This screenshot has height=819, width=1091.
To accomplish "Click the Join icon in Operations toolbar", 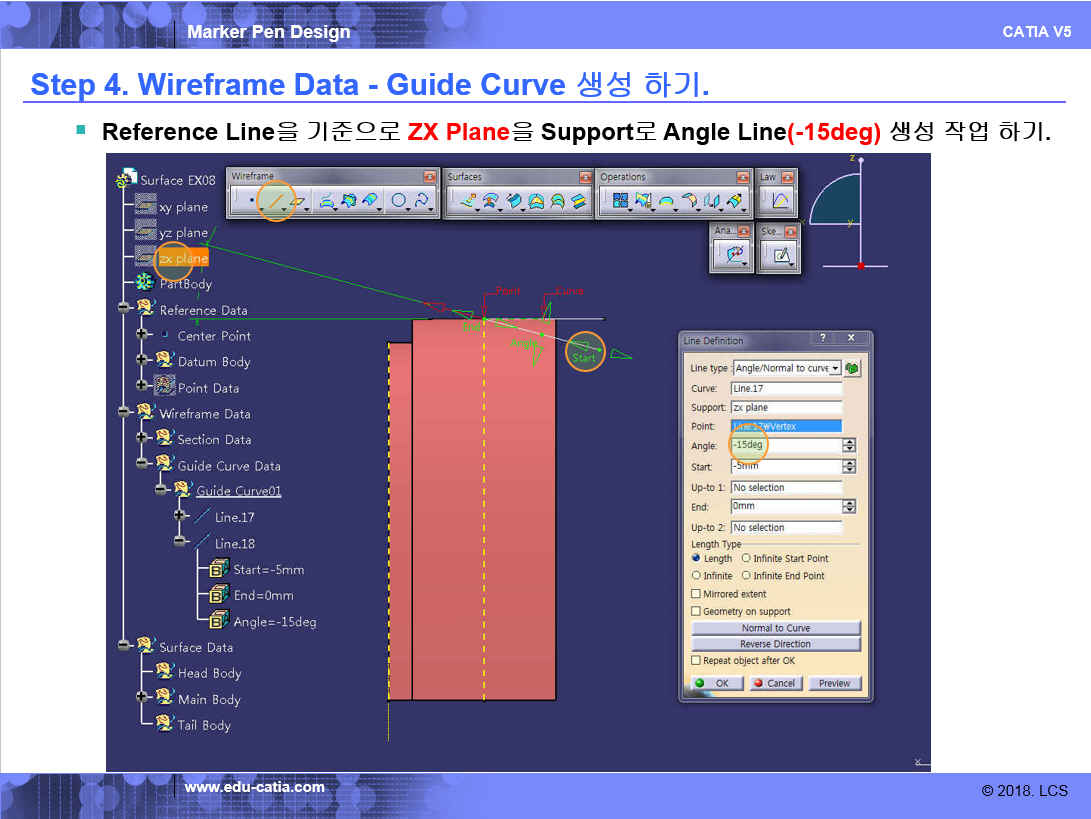I will (620, 201).
